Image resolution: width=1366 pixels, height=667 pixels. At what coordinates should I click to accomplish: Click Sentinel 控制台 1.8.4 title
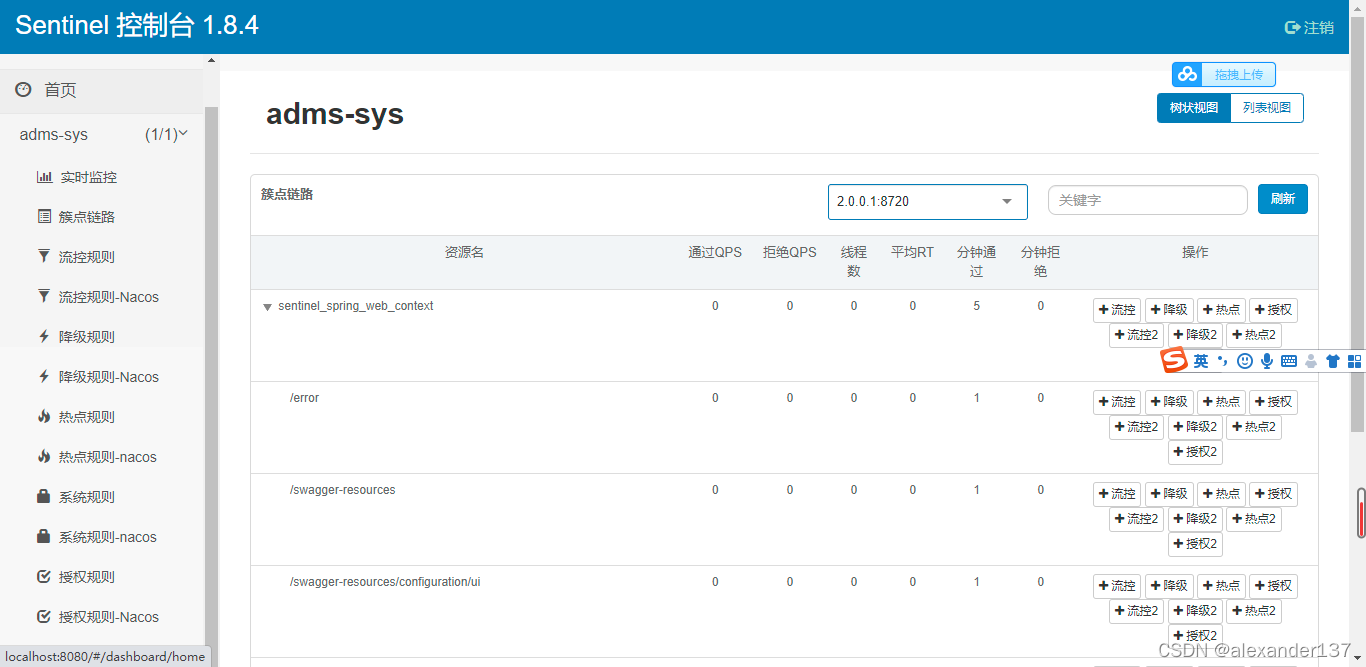pyautogui.click(x=137, y=26)
